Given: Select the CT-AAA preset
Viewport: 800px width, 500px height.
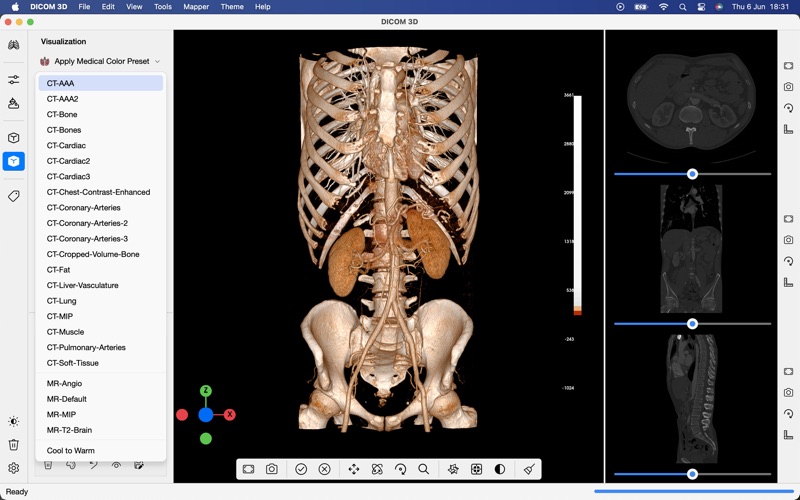Looking at the screenshot, I should click(x=101, y=83).
